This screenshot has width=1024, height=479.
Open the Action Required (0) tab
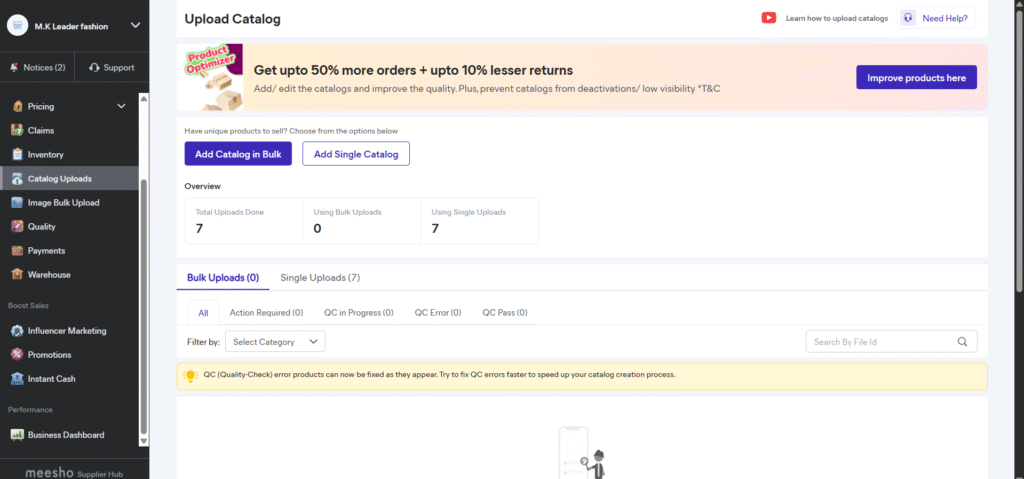coord(266,313)
